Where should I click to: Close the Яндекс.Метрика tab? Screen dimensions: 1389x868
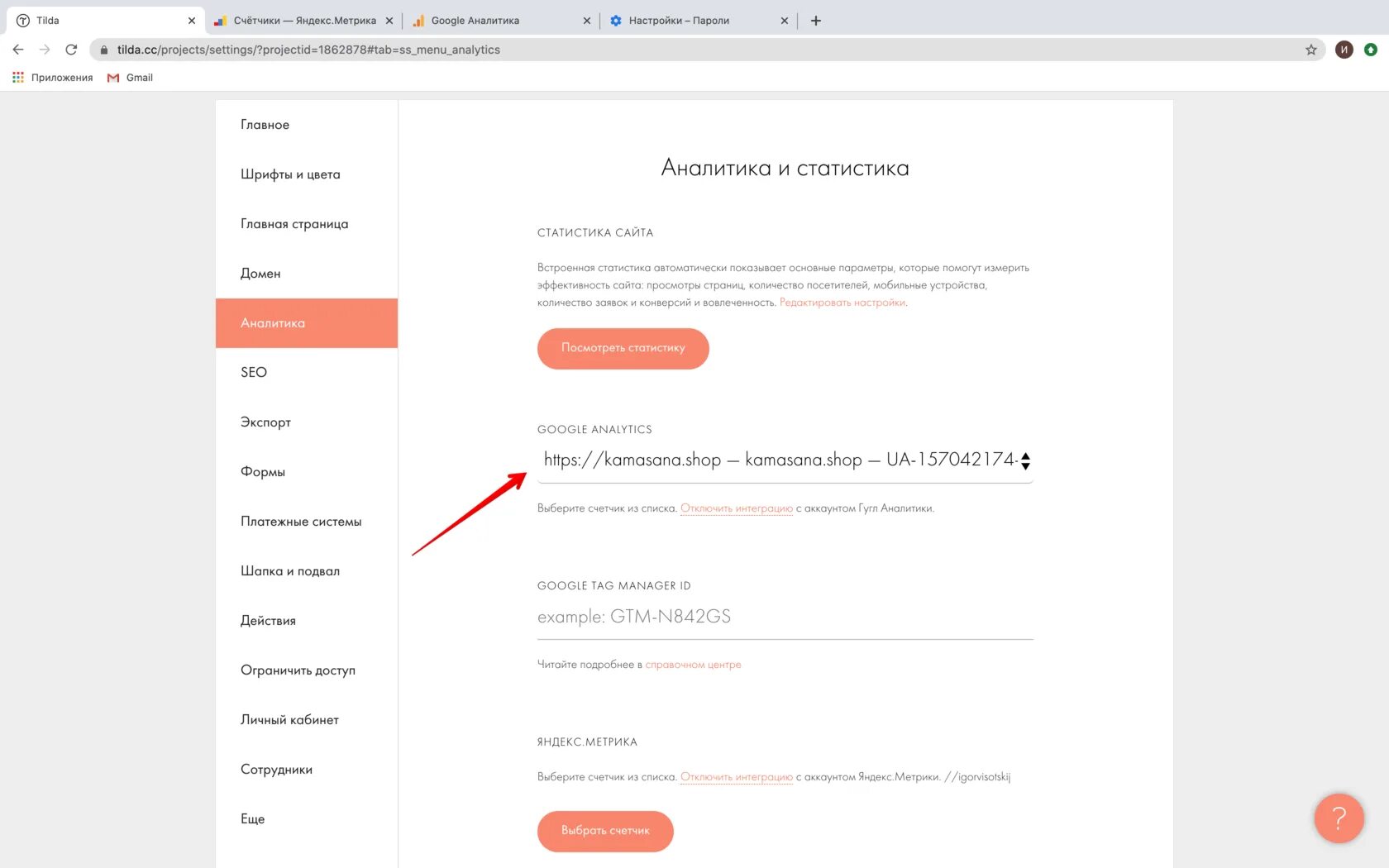tap(389, 21)
